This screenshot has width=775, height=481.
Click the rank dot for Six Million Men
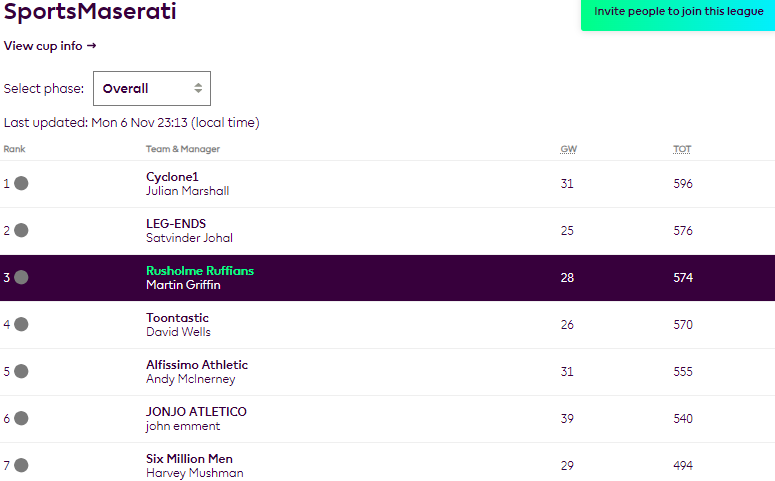pos(21,465)
